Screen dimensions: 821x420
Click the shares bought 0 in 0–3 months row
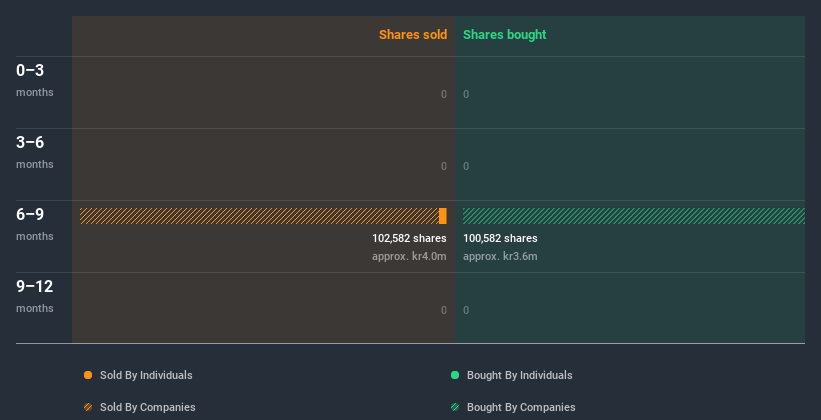(466, 94)
